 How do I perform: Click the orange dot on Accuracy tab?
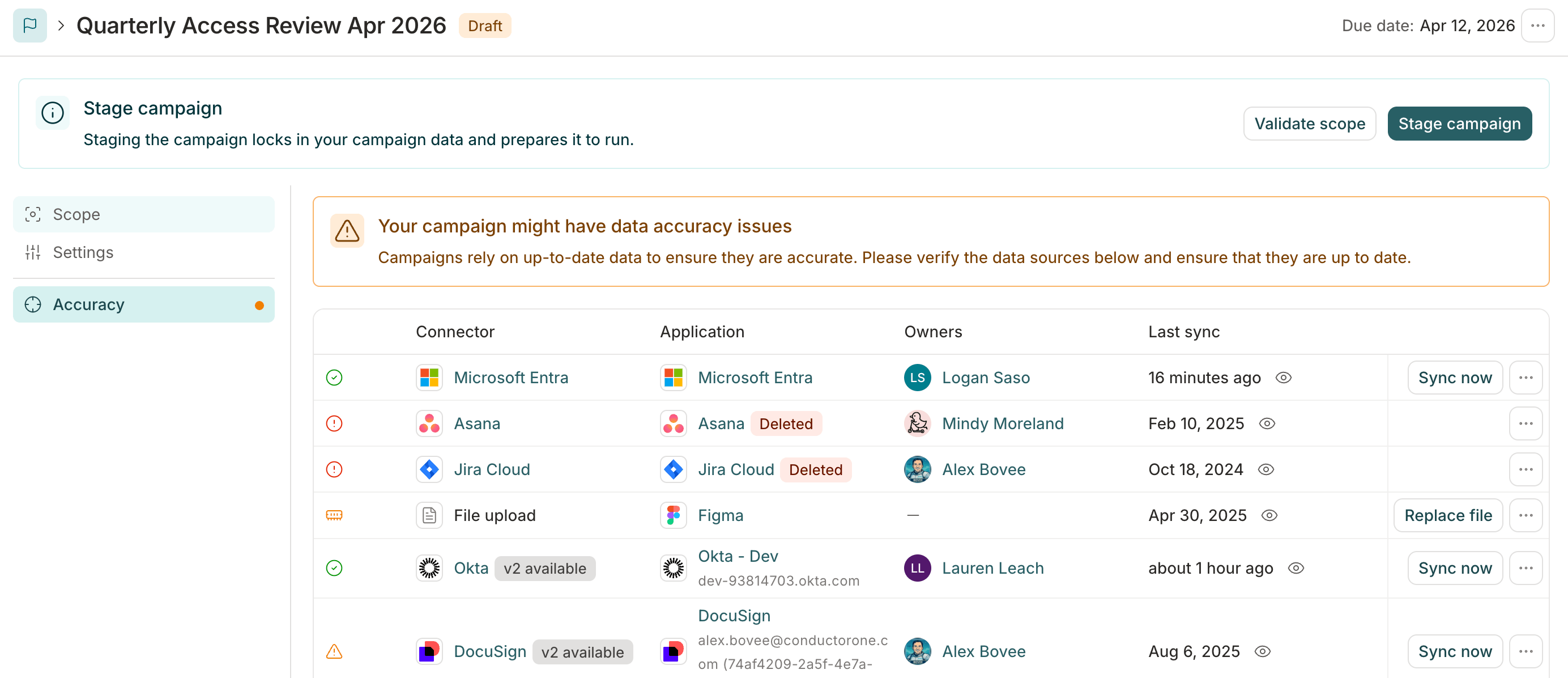pos(259,305)
